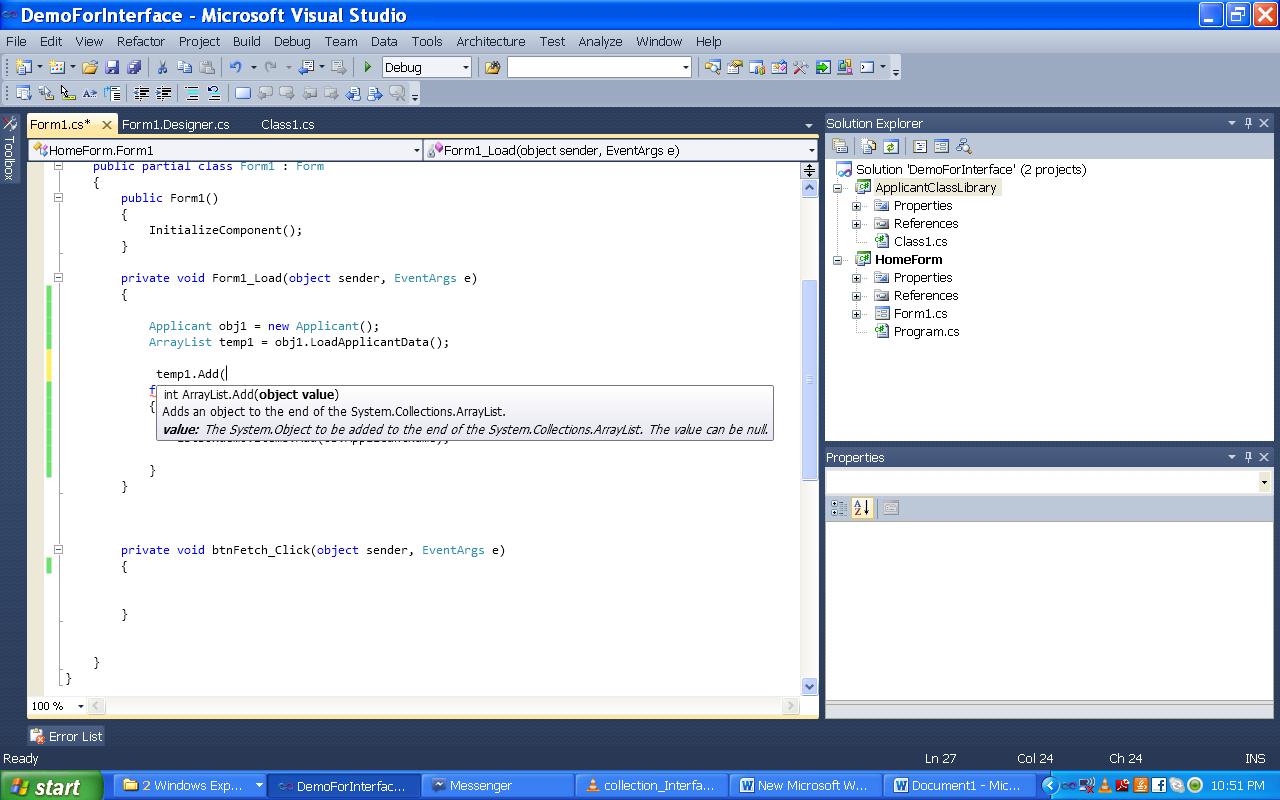Open the HomeForm.Form1 class dropdown

coord(417,150)
